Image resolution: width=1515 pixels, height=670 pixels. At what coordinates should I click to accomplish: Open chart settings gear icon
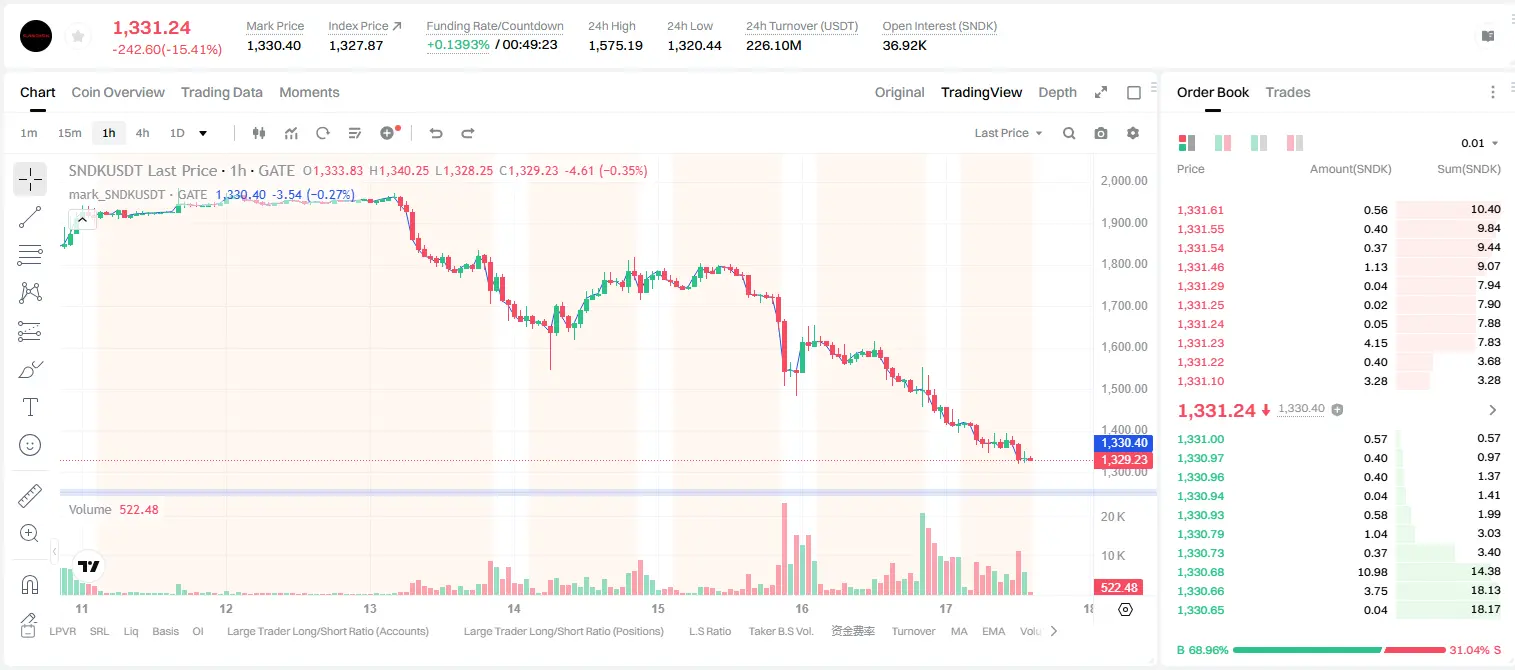click(x=1133, y=133)
